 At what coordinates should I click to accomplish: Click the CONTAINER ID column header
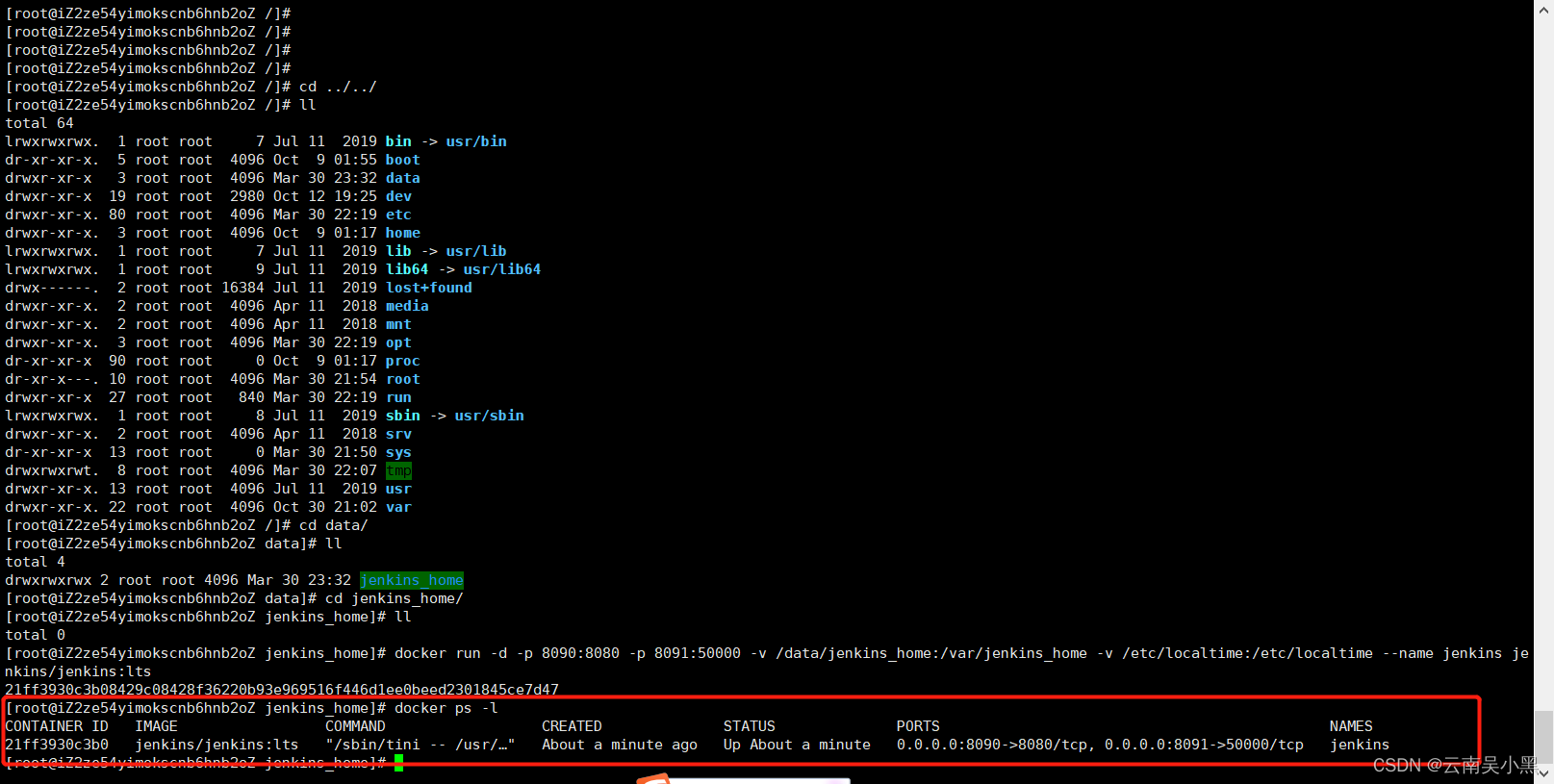[57, 726]
